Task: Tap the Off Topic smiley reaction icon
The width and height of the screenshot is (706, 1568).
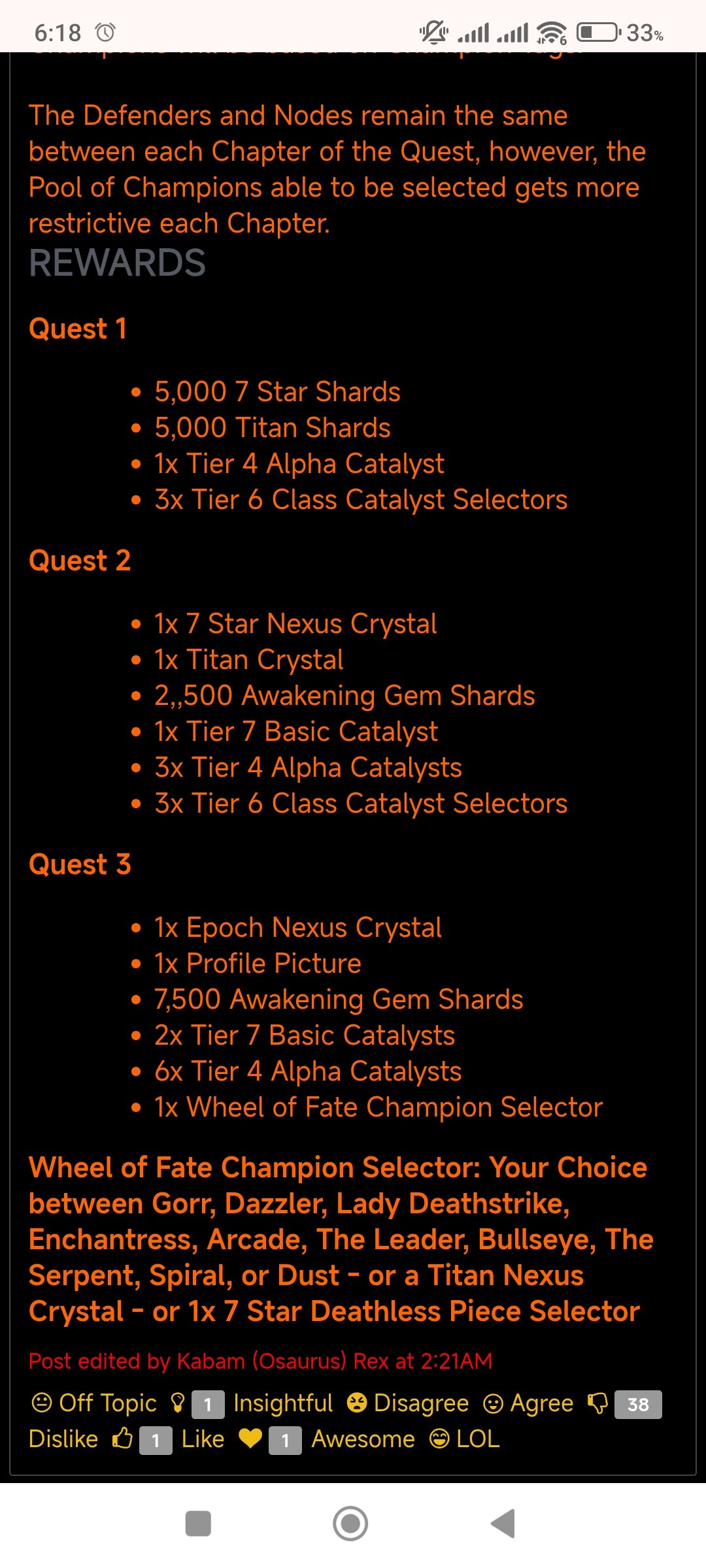Action: [41, 1403]
